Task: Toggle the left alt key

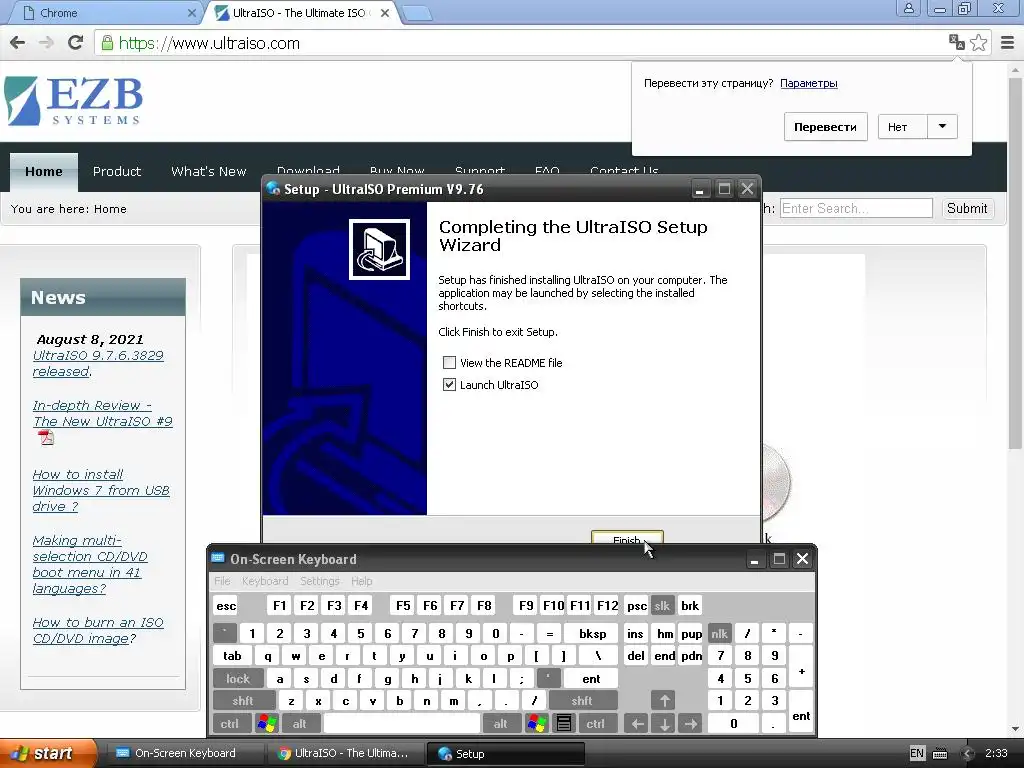Action: [x=299, y=724]
